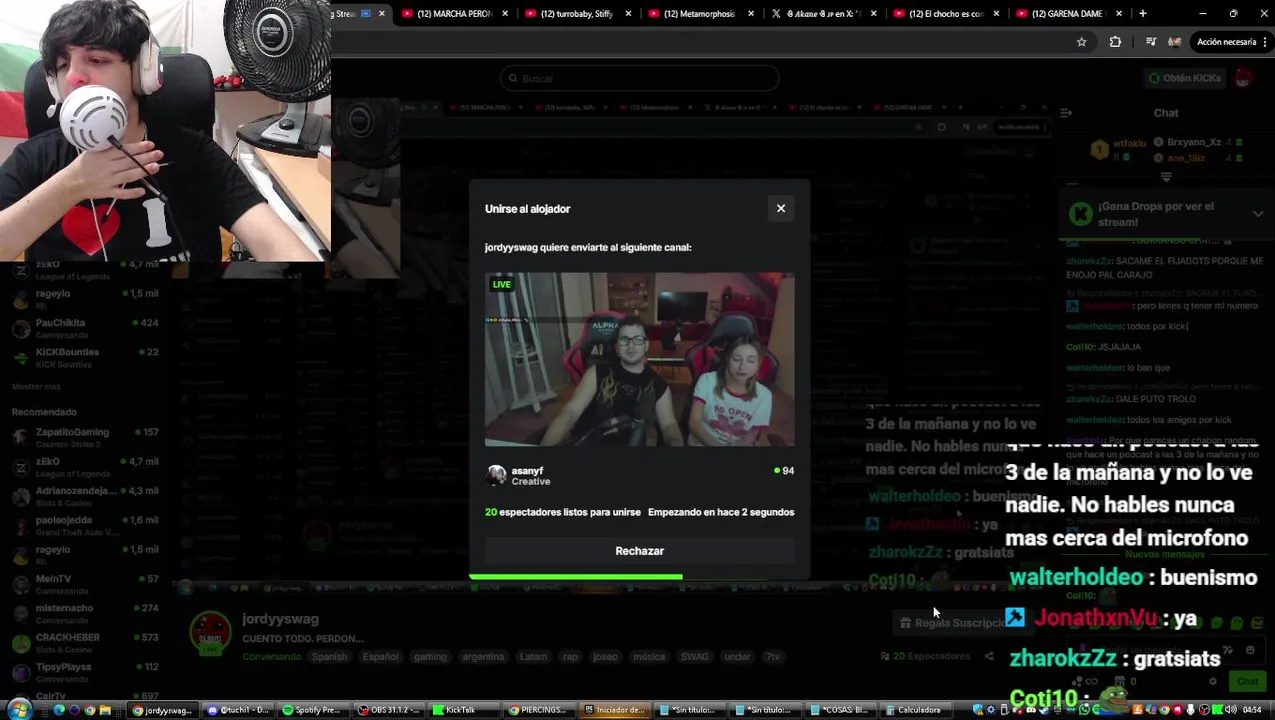
Task: Open CRACKHEBER recommended channel
Action: 85,642
